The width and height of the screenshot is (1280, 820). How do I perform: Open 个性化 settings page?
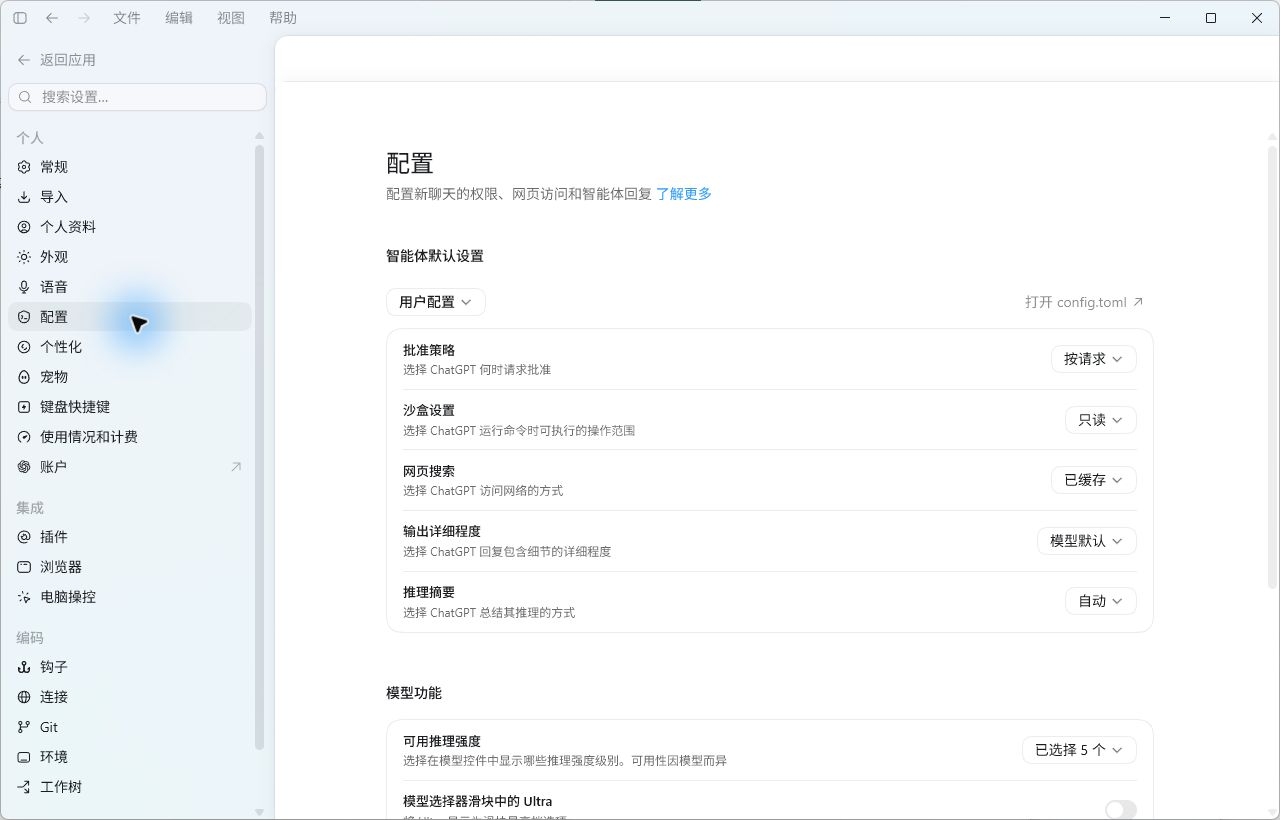(x=130, y=347)
